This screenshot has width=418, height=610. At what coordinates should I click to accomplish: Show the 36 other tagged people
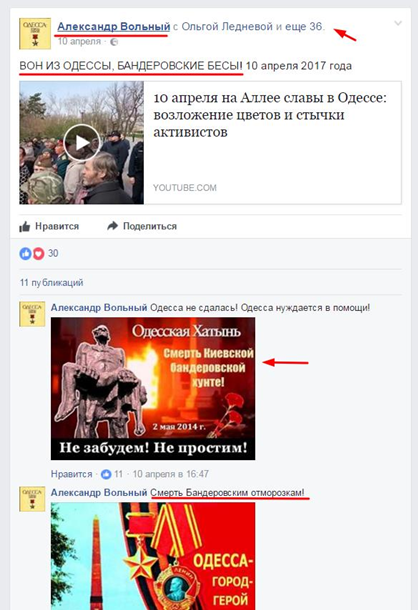pyautogui.click(x=304, y=27)
